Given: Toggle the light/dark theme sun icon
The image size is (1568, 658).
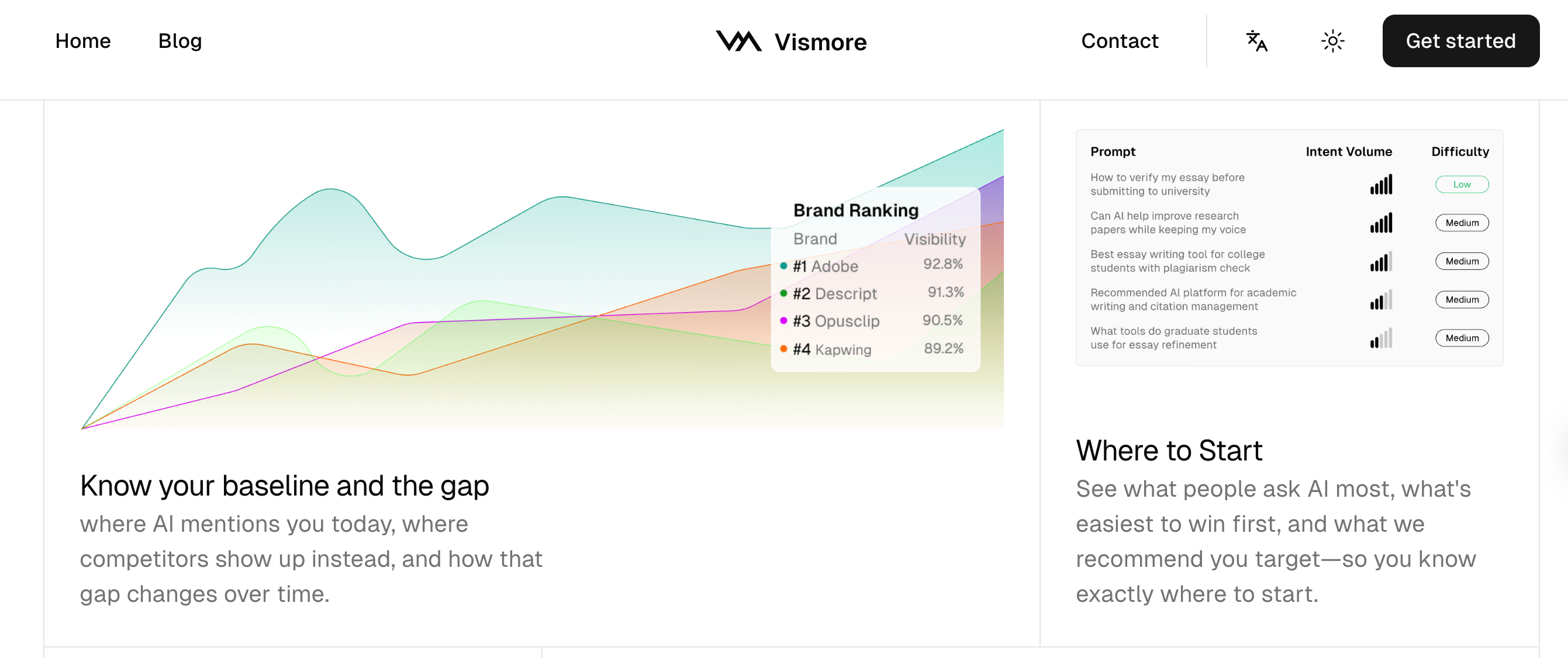Looking at the screenshot, I should (1332, 41).
